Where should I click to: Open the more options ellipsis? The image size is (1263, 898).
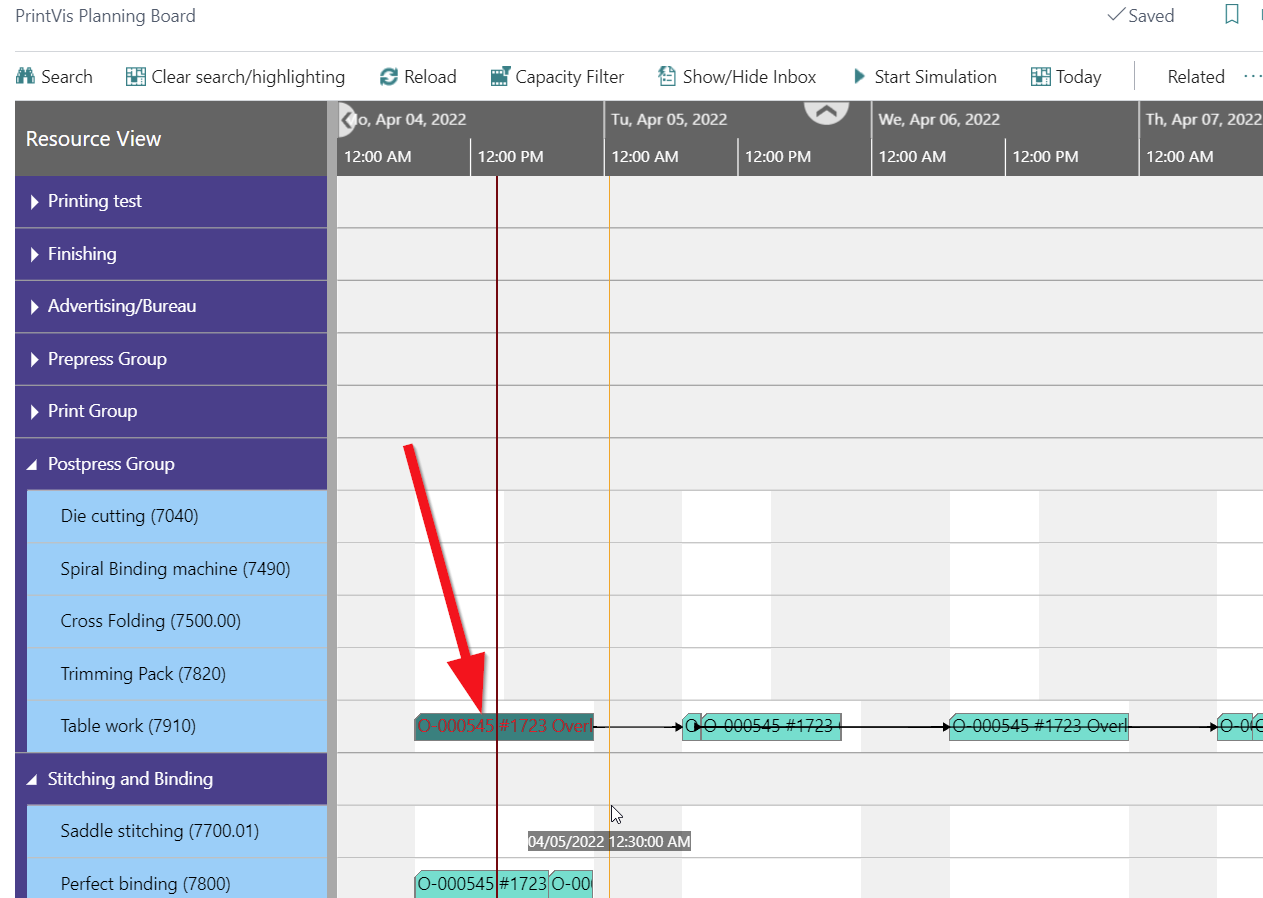point(1252,77)
